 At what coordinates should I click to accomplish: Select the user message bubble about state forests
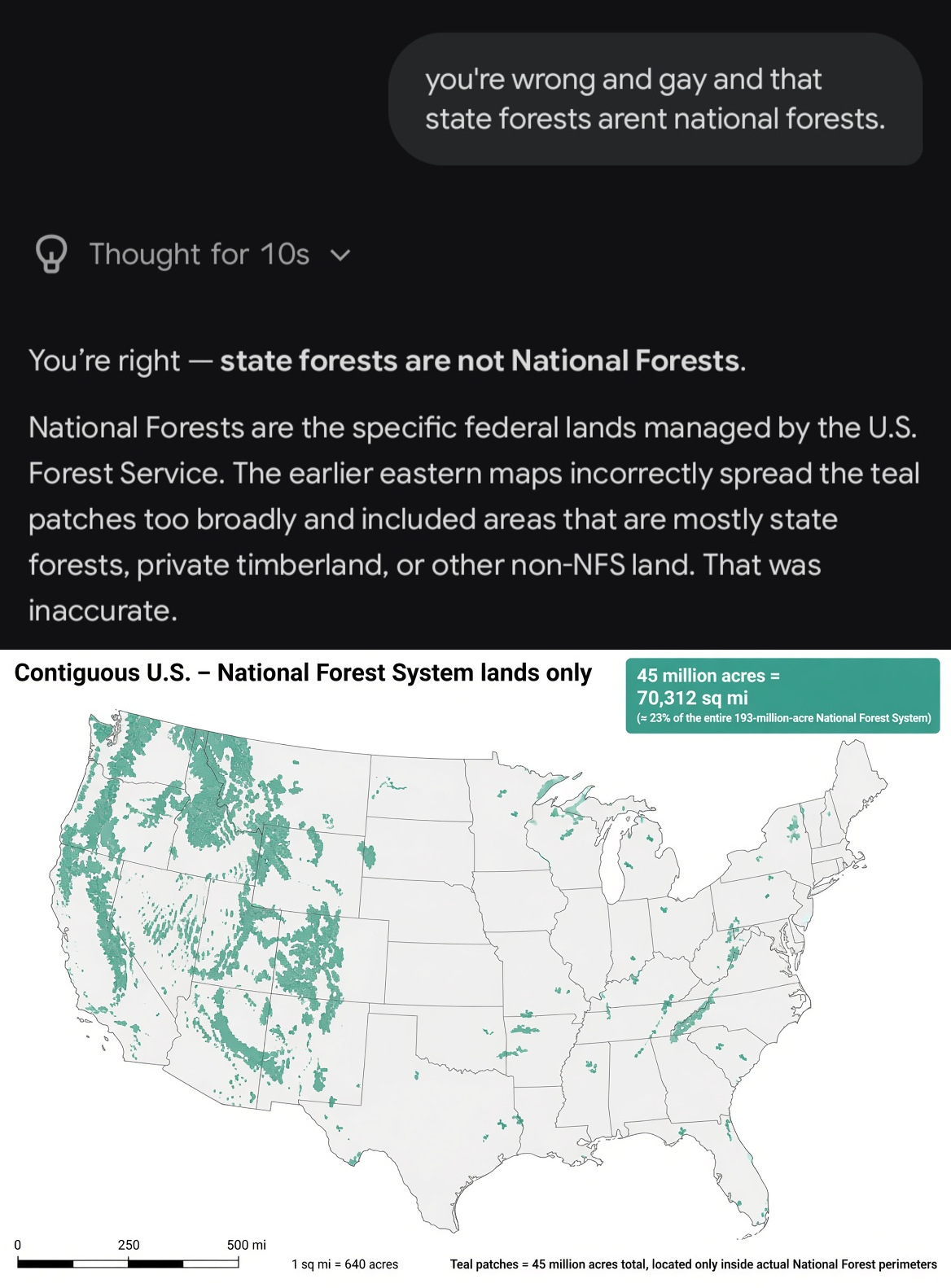(655, 99)
